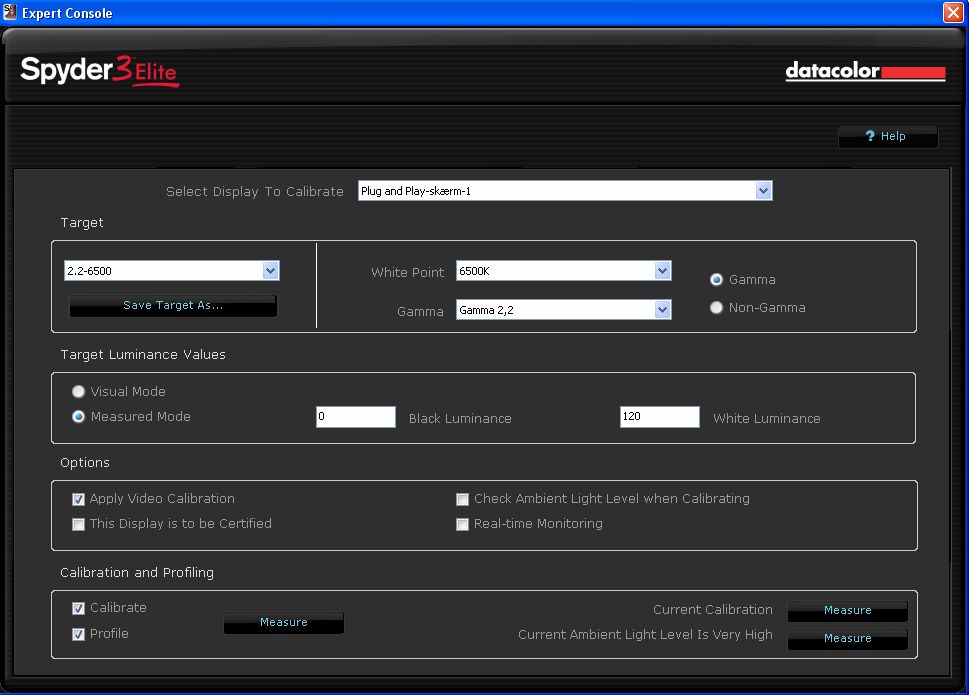Enable Real-time Monitoring checkbox

coord(462,524)
